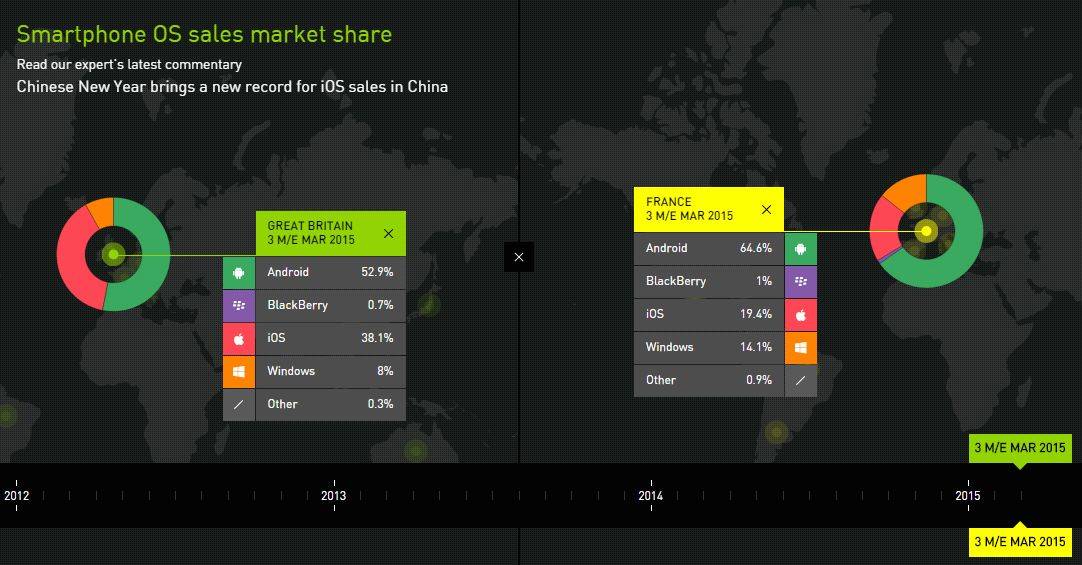
Task: Click the Android icon in Great Britain panel
Action: click(x=239, y=272)
